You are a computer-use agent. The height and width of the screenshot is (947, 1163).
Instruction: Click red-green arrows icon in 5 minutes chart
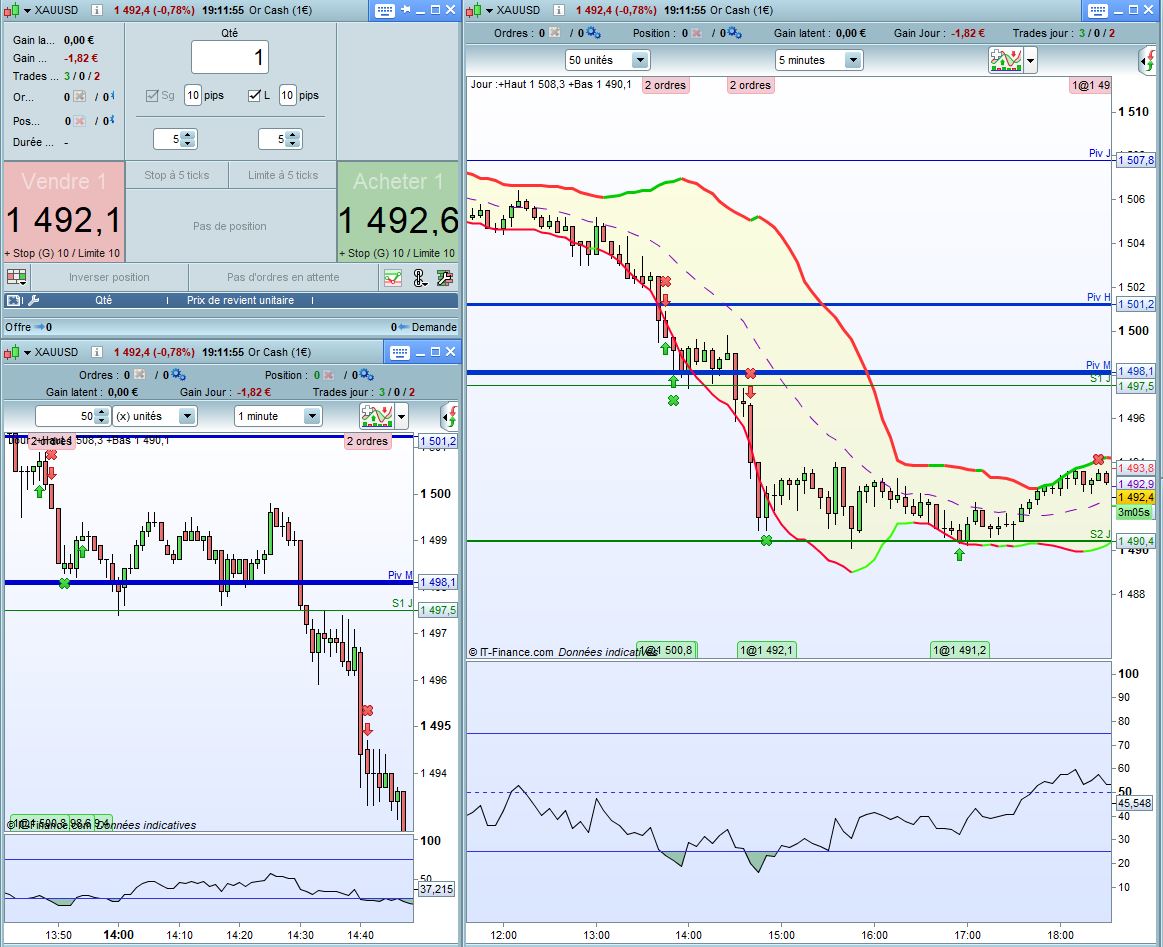coord(1147,60)
